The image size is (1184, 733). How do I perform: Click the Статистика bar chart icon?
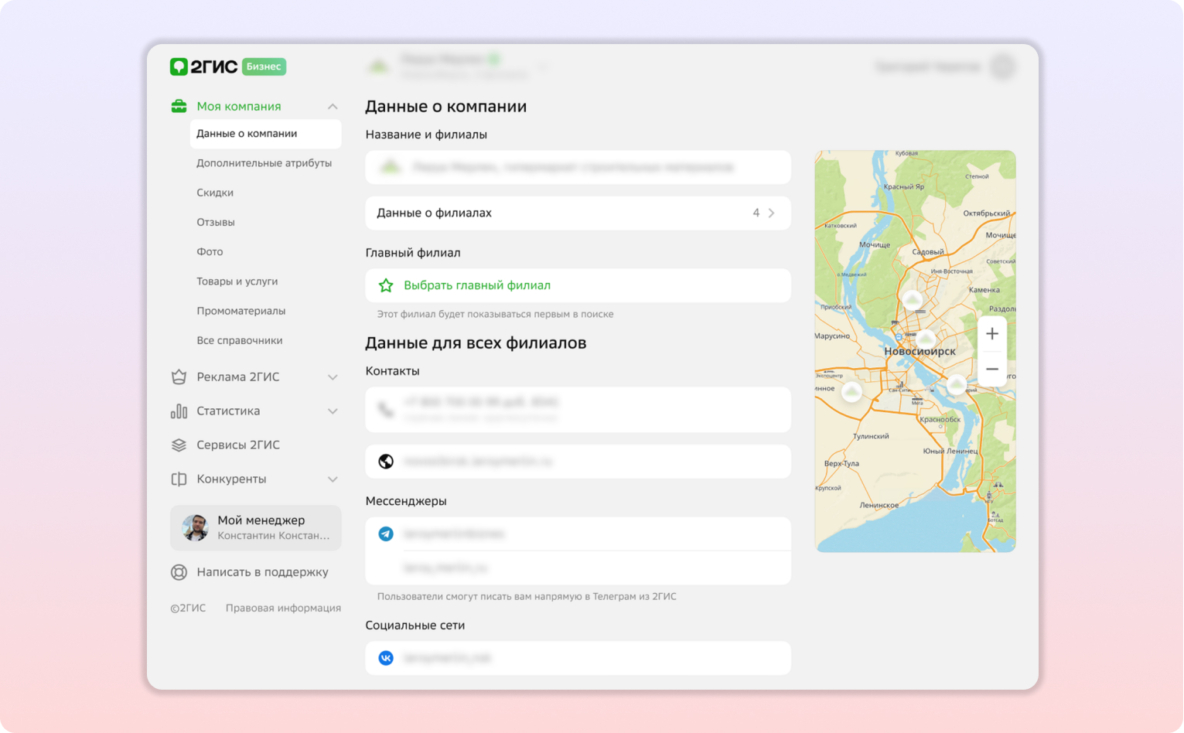click(x=179, y=411)
